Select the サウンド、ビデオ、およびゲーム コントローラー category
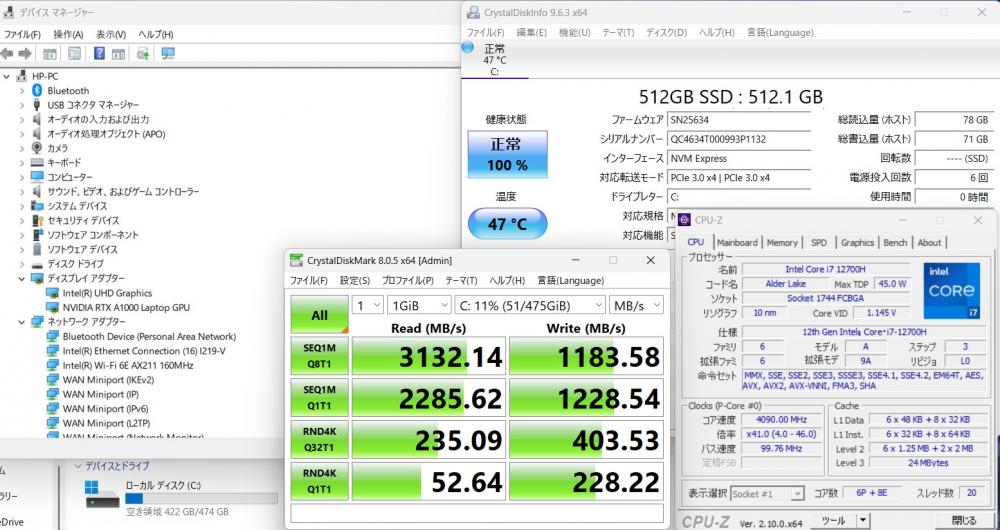The width and height of the screenshot is (1000, 530). coord(123,191)
